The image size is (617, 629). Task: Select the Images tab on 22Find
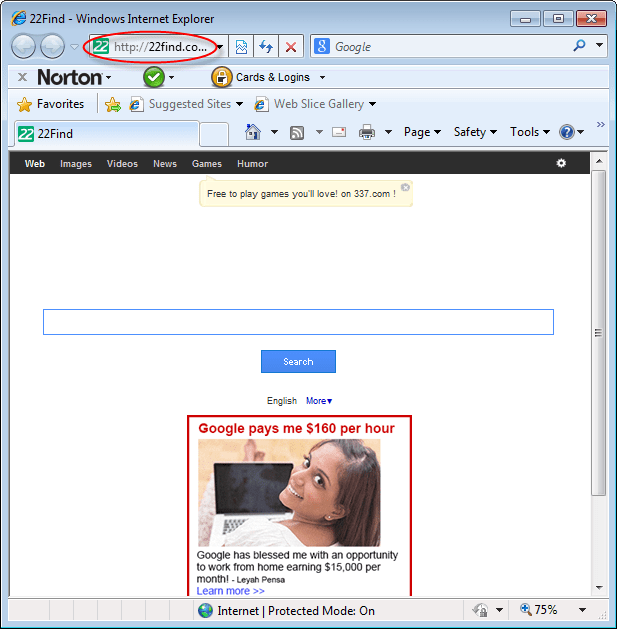pos(76,164)
